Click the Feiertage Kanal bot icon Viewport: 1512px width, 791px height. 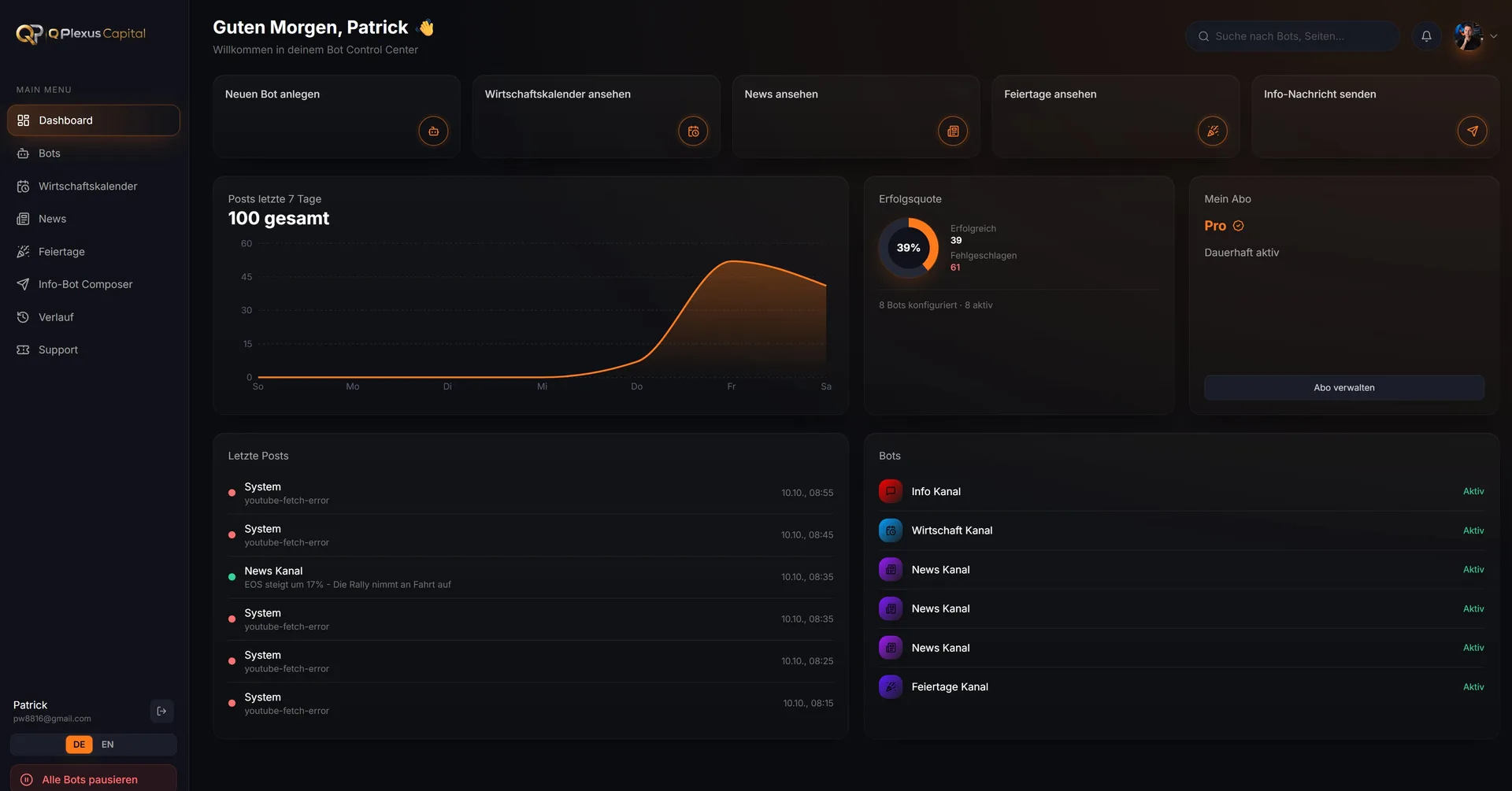coord(891,687)
